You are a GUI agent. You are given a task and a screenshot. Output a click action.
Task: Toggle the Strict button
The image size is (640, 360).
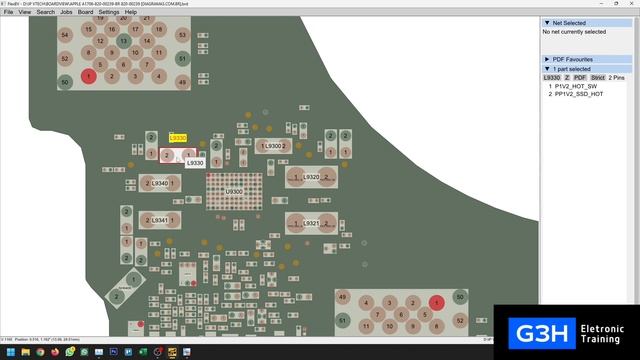point(598,78)
